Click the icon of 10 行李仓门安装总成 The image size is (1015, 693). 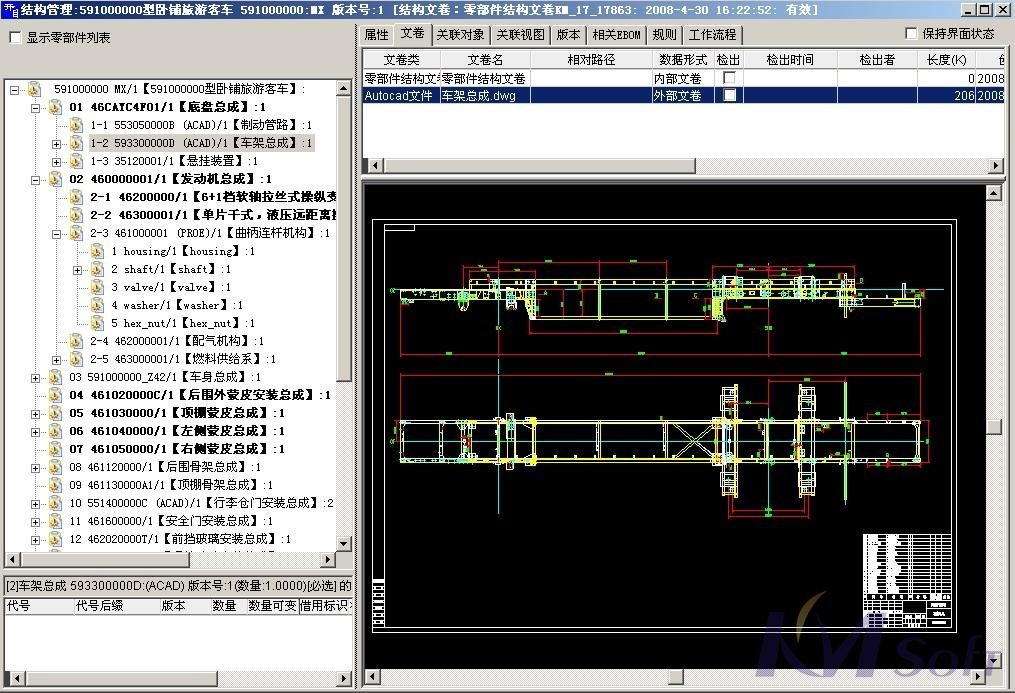[56, 503]
